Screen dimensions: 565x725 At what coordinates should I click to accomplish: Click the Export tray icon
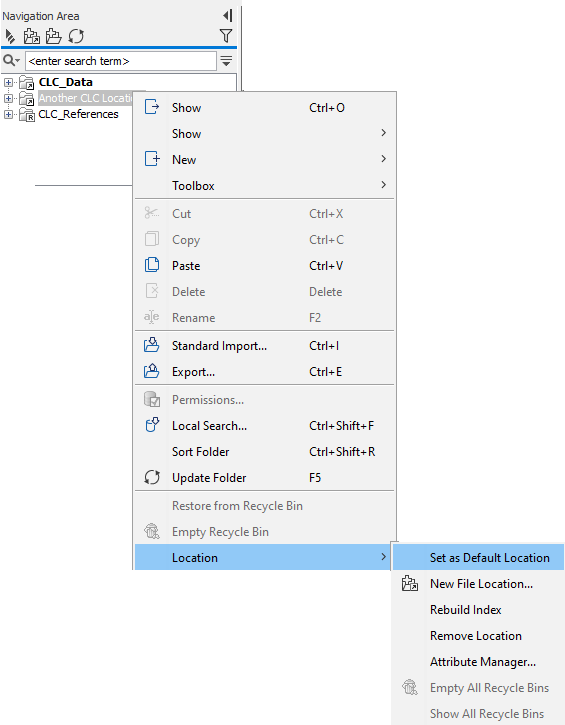(x=151, y=371)
